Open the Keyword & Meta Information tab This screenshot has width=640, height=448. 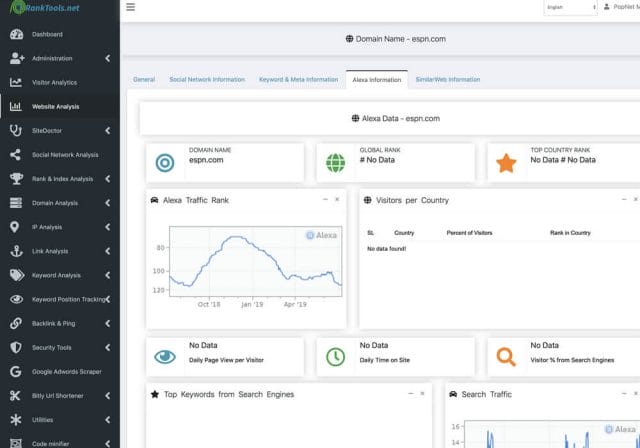coord(298,79)
